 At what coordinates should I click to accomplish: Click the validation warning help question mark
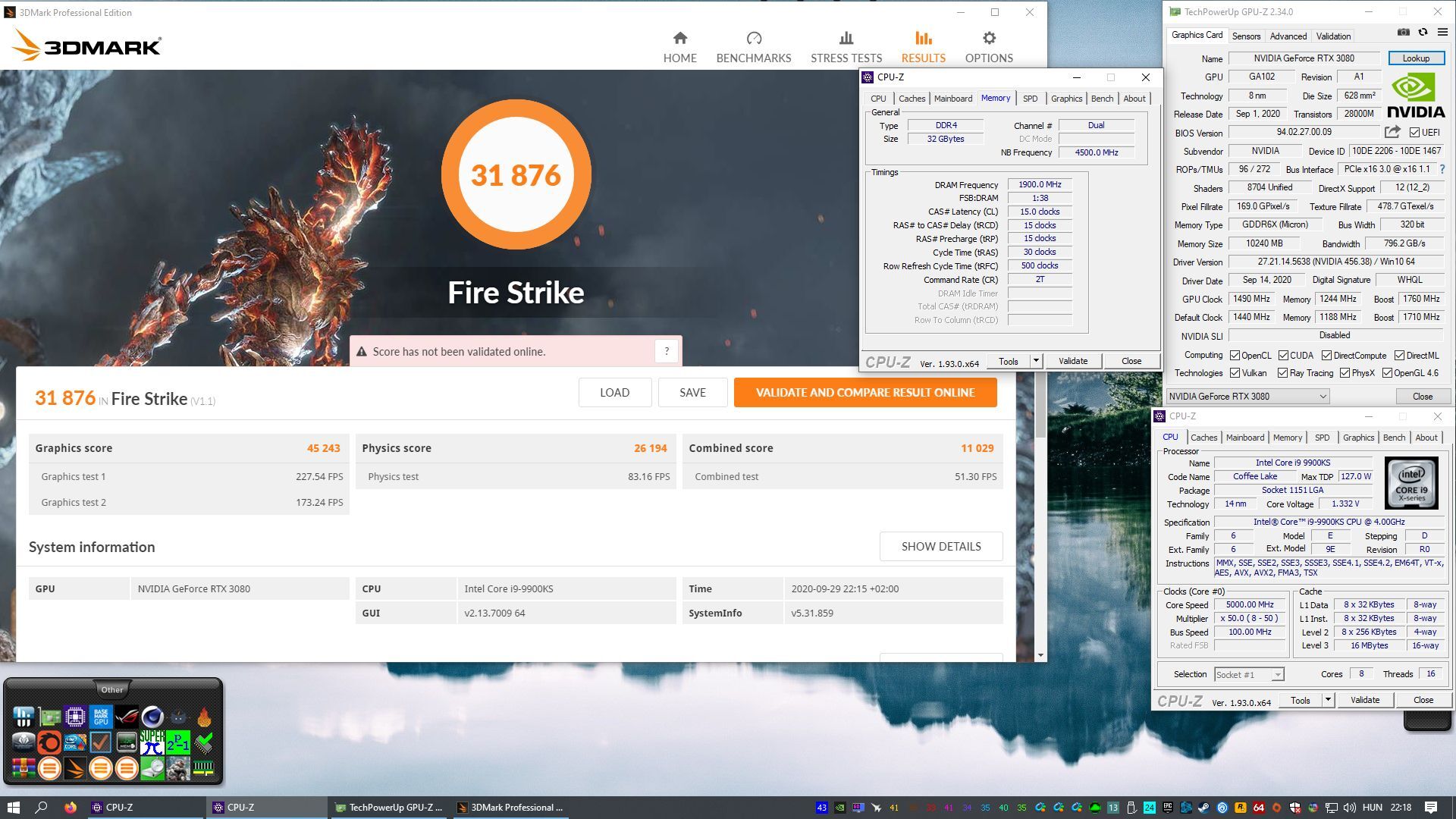(x=667, y=351)
